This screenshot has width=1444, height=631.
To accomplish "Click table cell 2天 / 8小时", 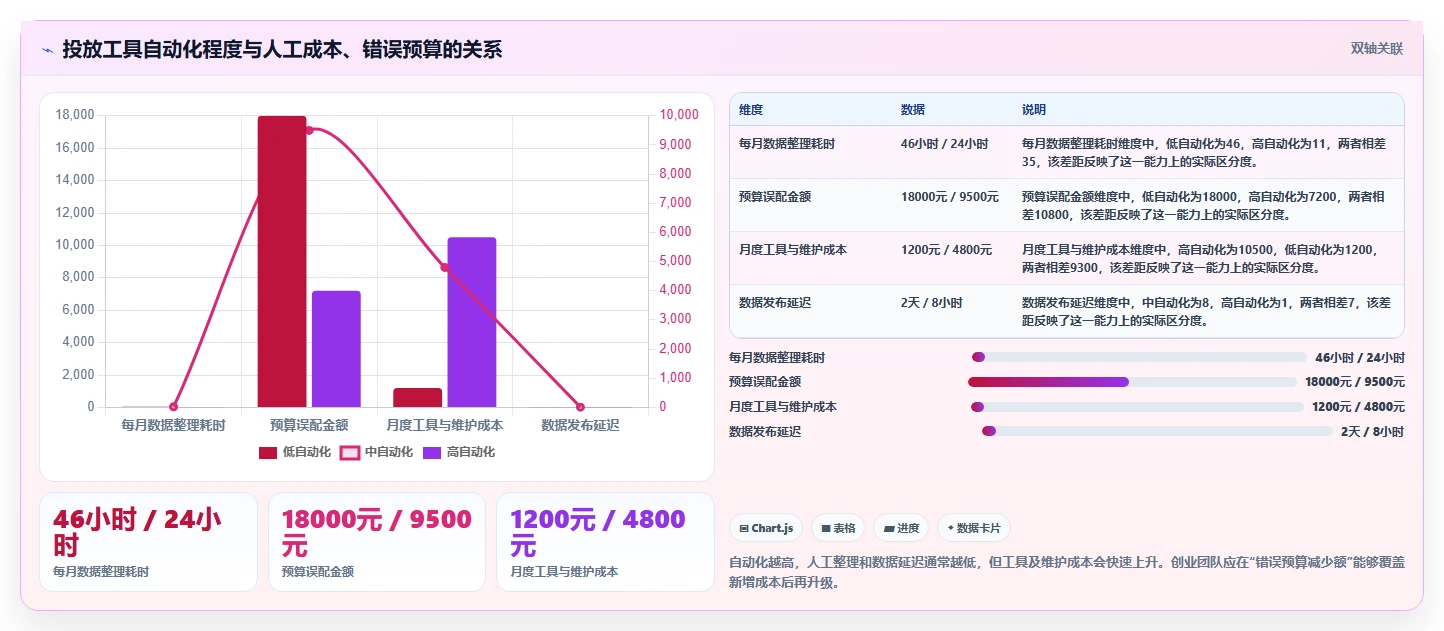I will click(932, 303).
